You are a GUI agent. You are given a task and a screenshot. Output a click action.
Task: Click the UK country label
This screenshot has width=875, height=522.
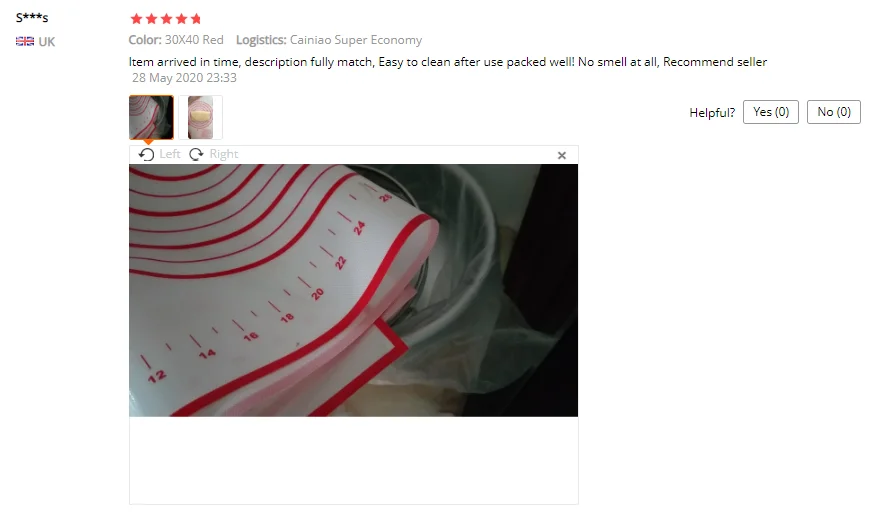[46, 42]
